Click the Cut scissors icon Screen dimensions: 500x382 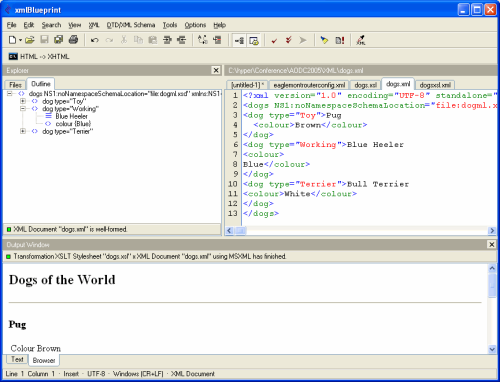[x=124, y=40]
